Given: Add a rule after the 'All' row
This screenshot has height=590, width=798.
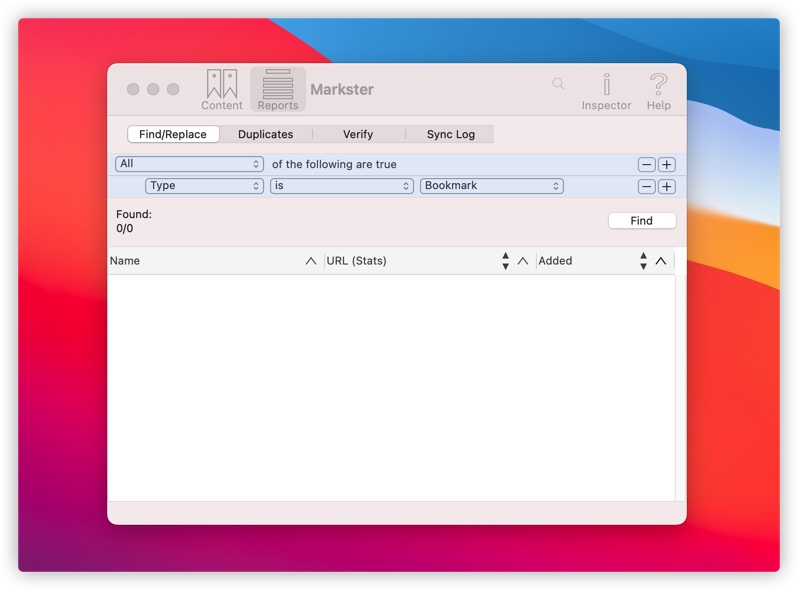Looking at the screenshot, I should coord(667,164).
